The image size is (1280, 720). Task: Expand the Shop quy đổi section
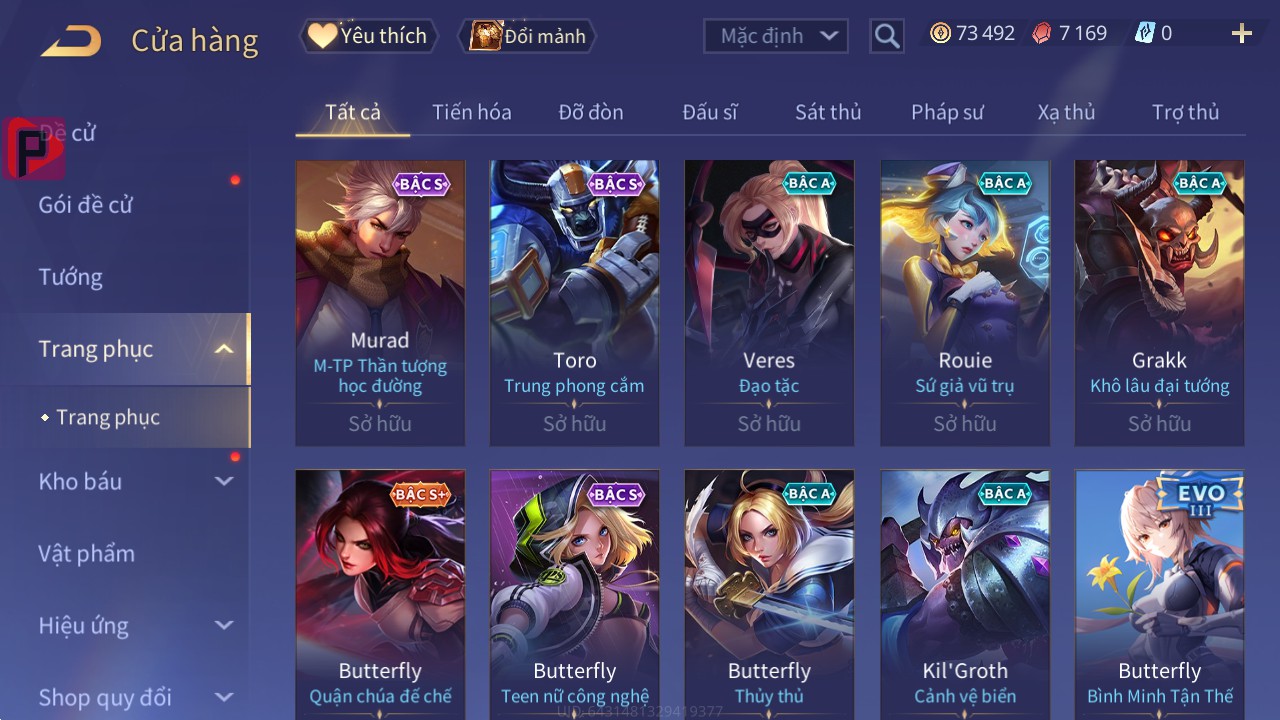click(x=224, y=697)
